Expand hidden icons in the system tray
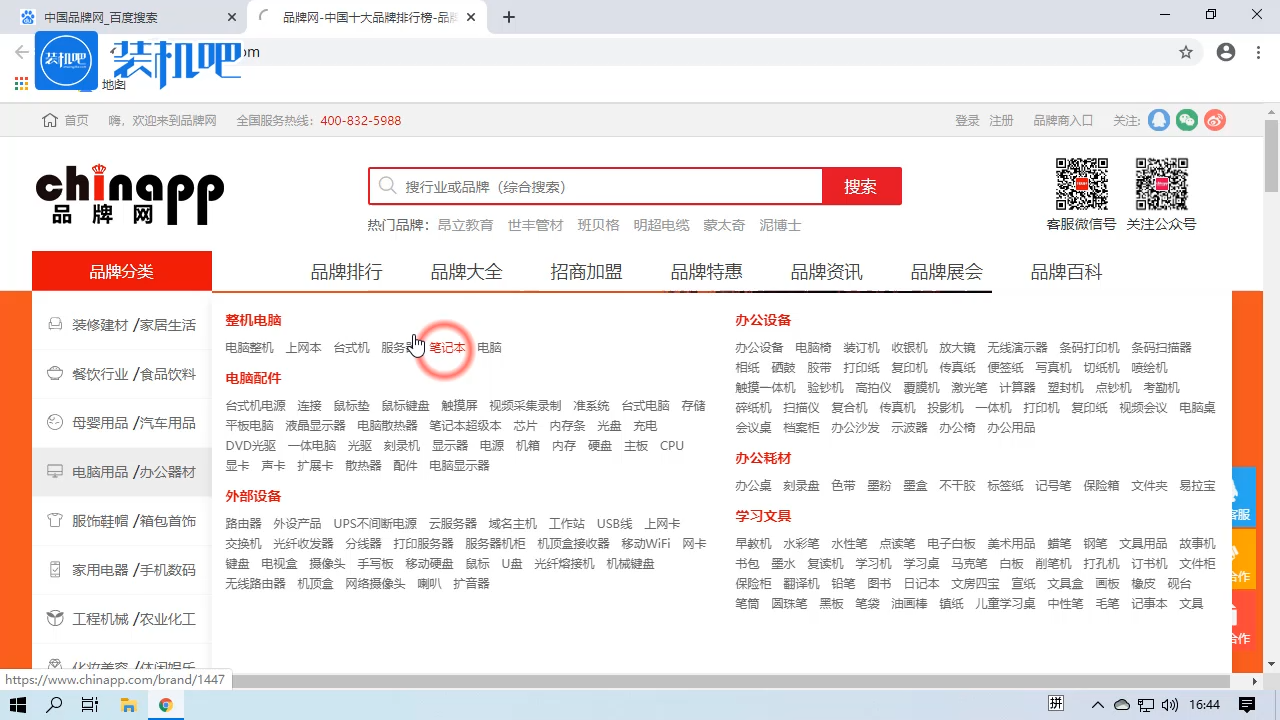The height and width of the screenshot is (720, 1280). pos(1097,705)
